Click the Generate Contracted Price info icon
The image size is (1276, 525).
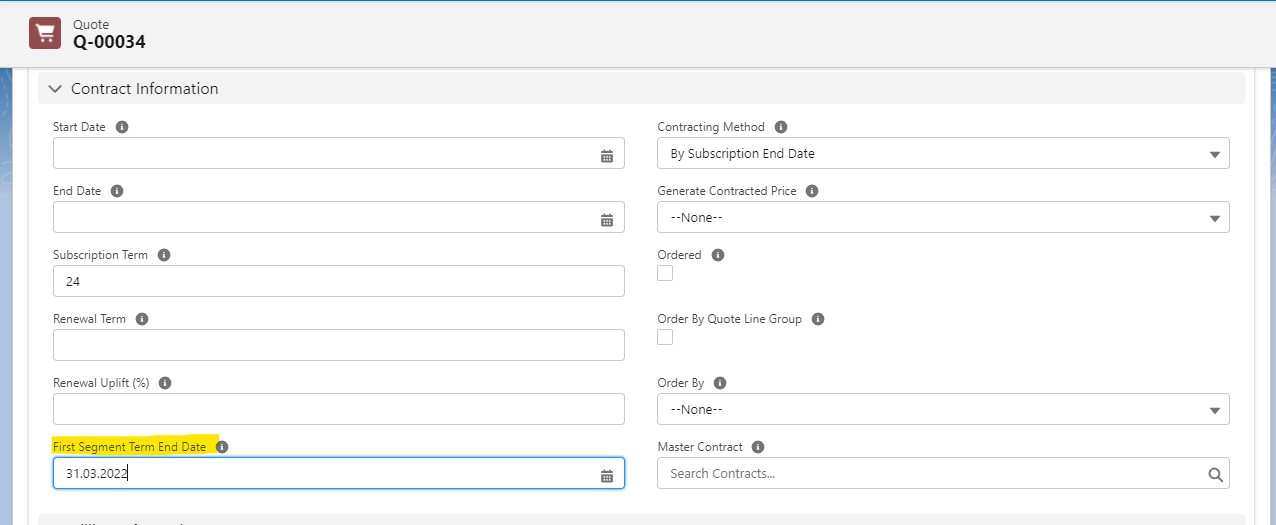pos(812,191)
